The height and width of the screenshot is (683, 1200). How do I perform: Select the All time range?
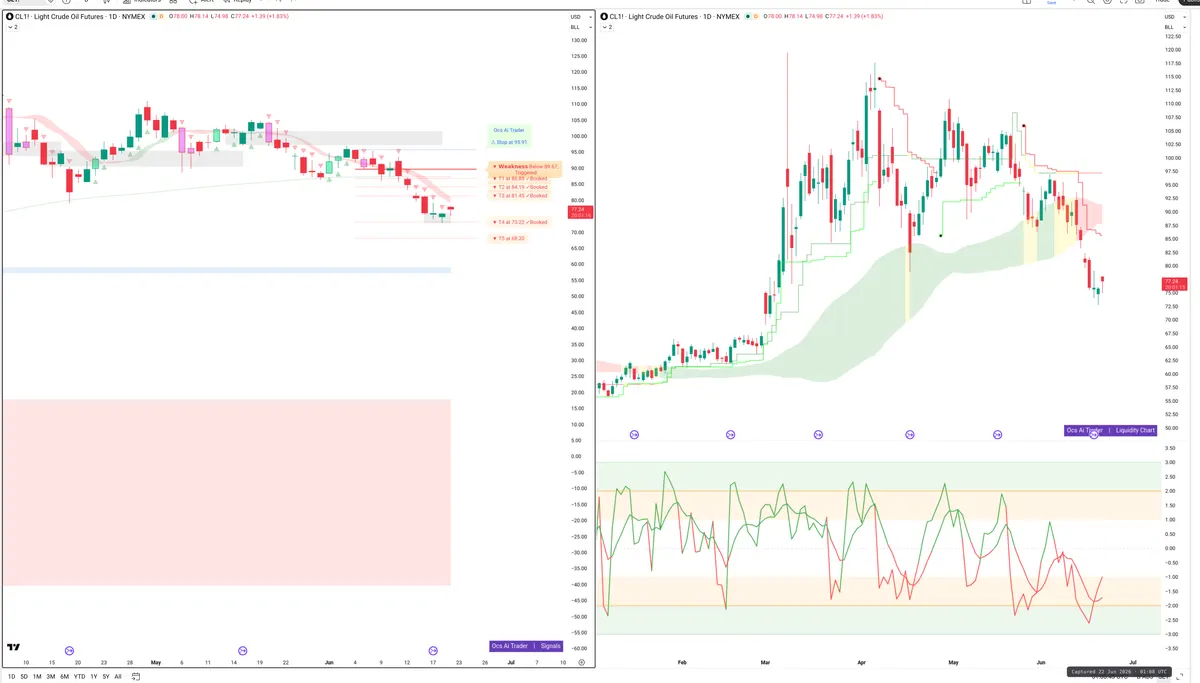(x=118, y=677)
